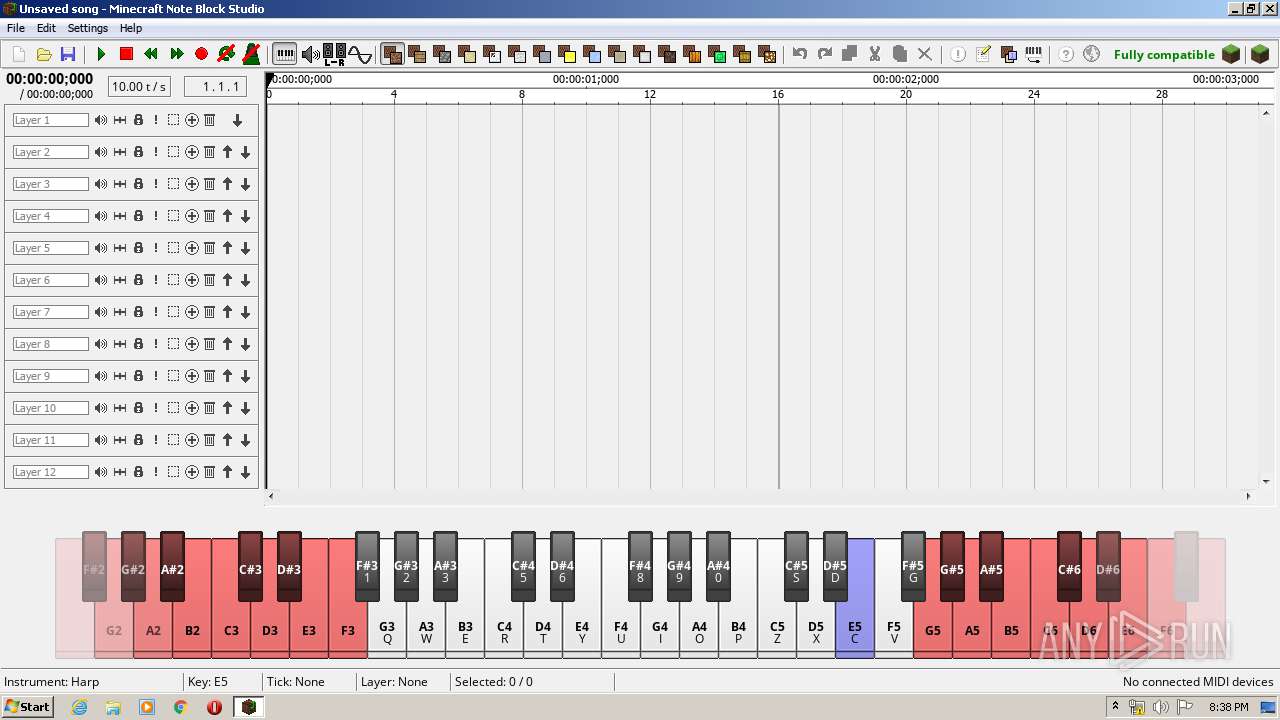1280x720 pixels.
Task: Adjust Layer 2 stereo panning with its pan icon
Action: (x=120, y=152)
